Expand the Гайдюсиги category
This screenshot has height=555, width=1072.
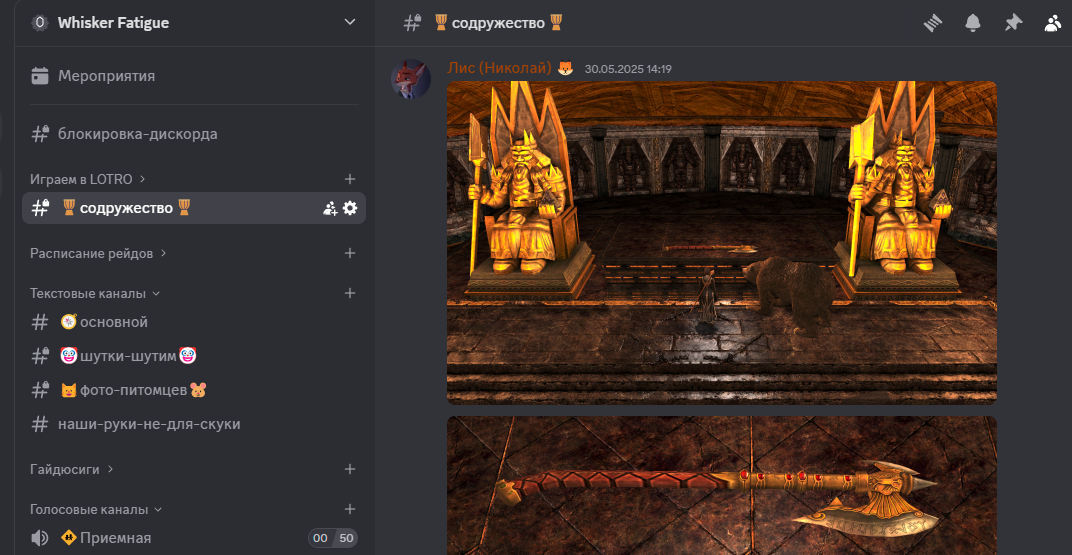pos(72,469)
